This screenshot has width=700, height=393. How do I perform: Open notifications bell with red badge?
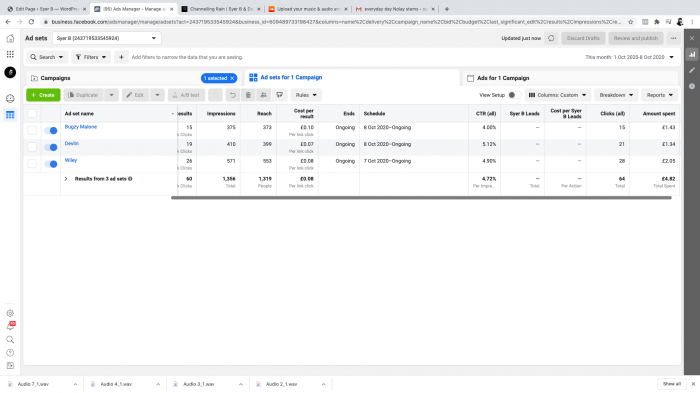tap(10, 326)
